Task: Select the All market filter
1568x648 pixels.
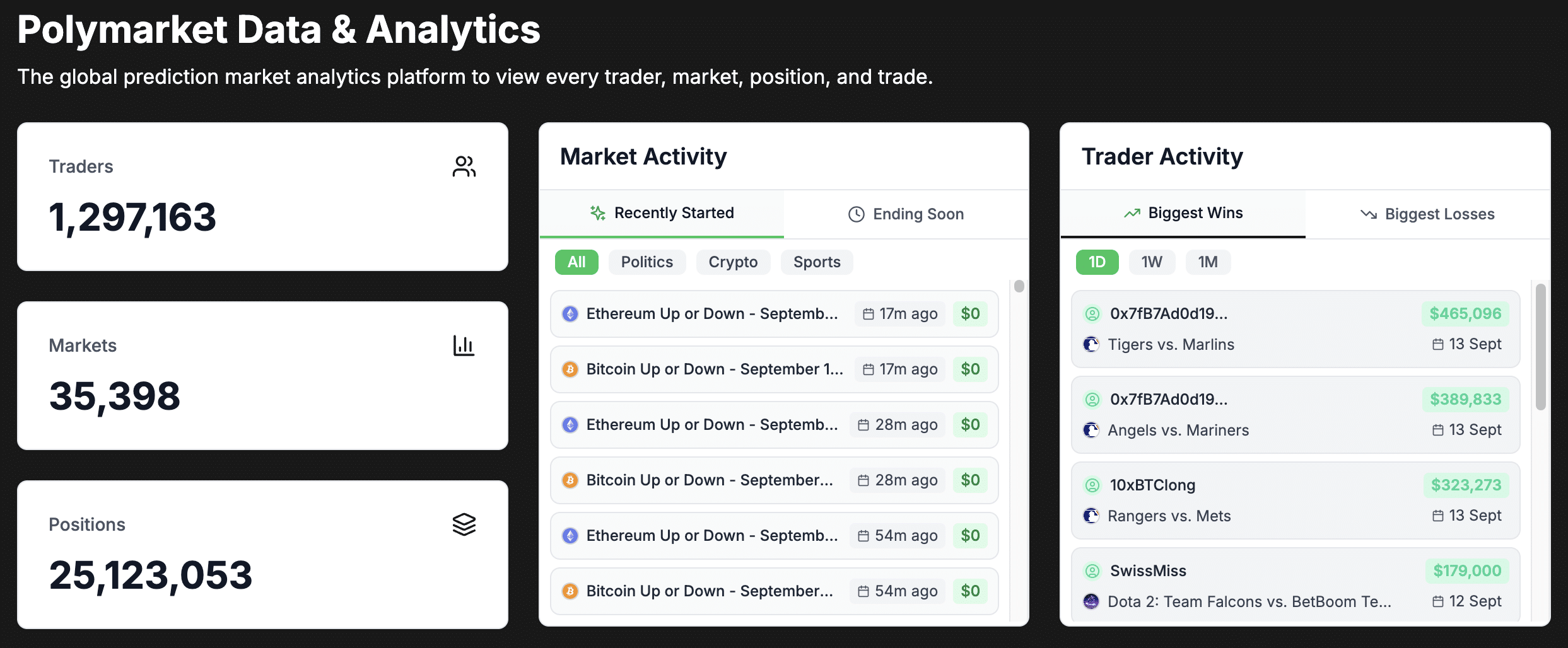Action: (576, 262)
